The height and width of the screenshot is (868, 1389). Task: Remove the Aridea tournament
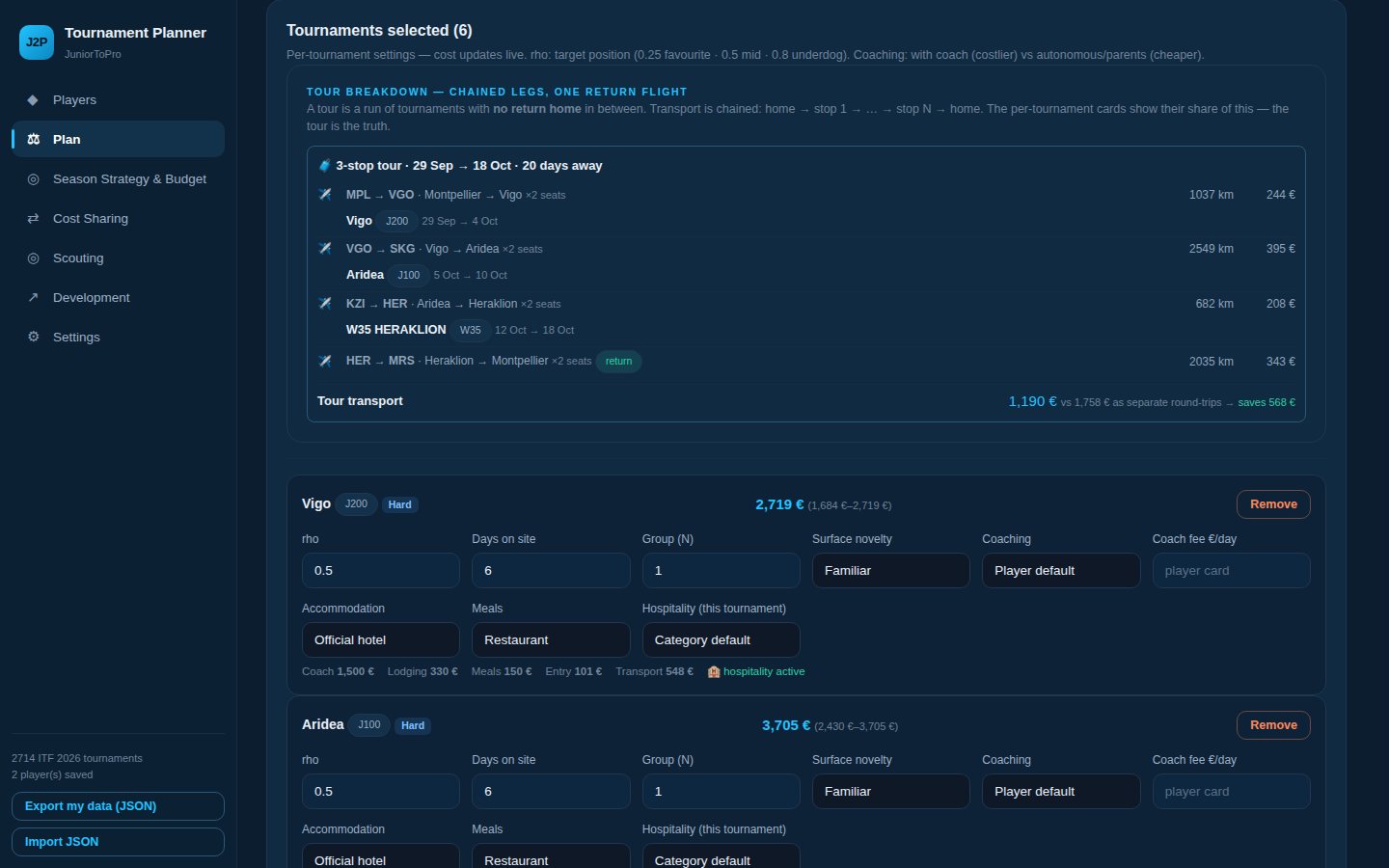1273,725
